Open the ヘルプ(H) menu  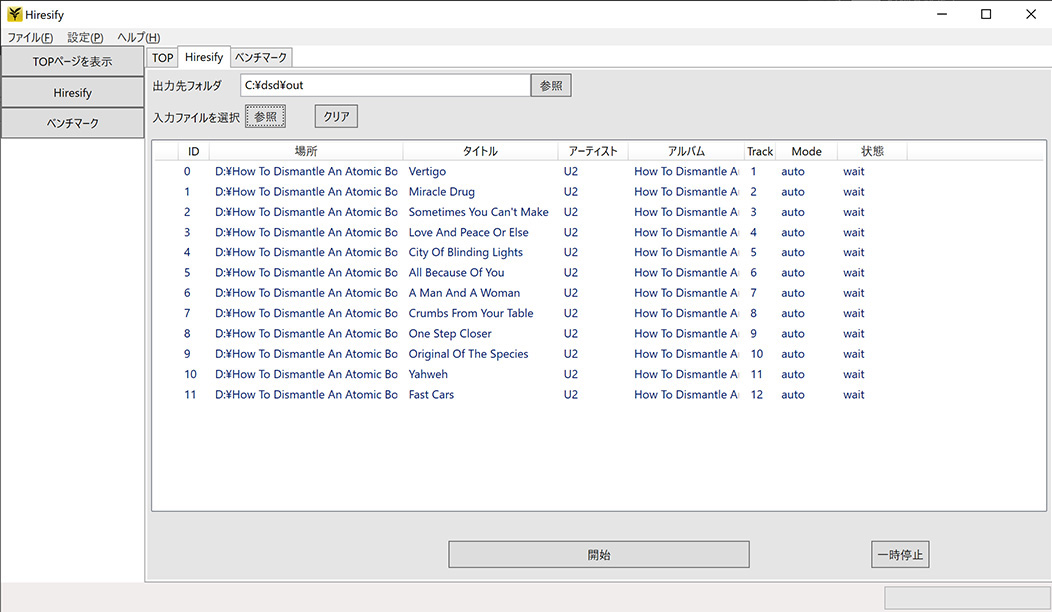[138, 37]
